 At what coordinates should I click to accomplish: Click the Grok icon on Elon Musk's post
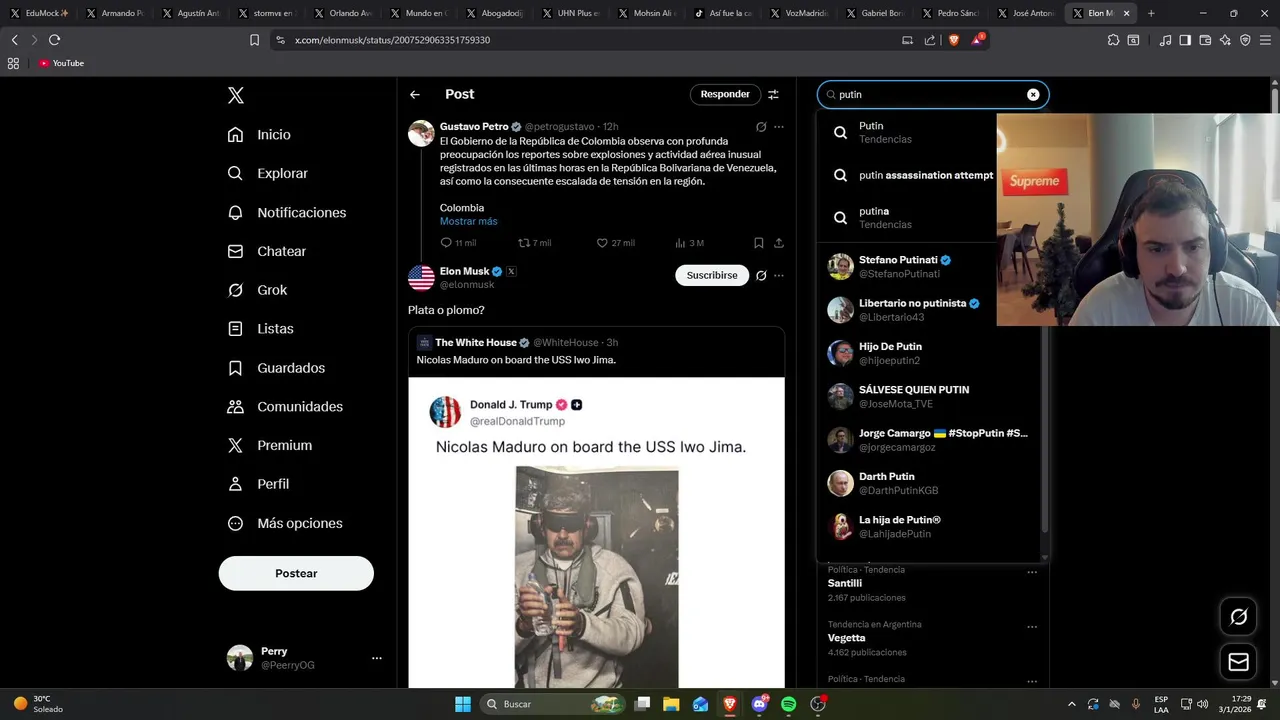761,275
